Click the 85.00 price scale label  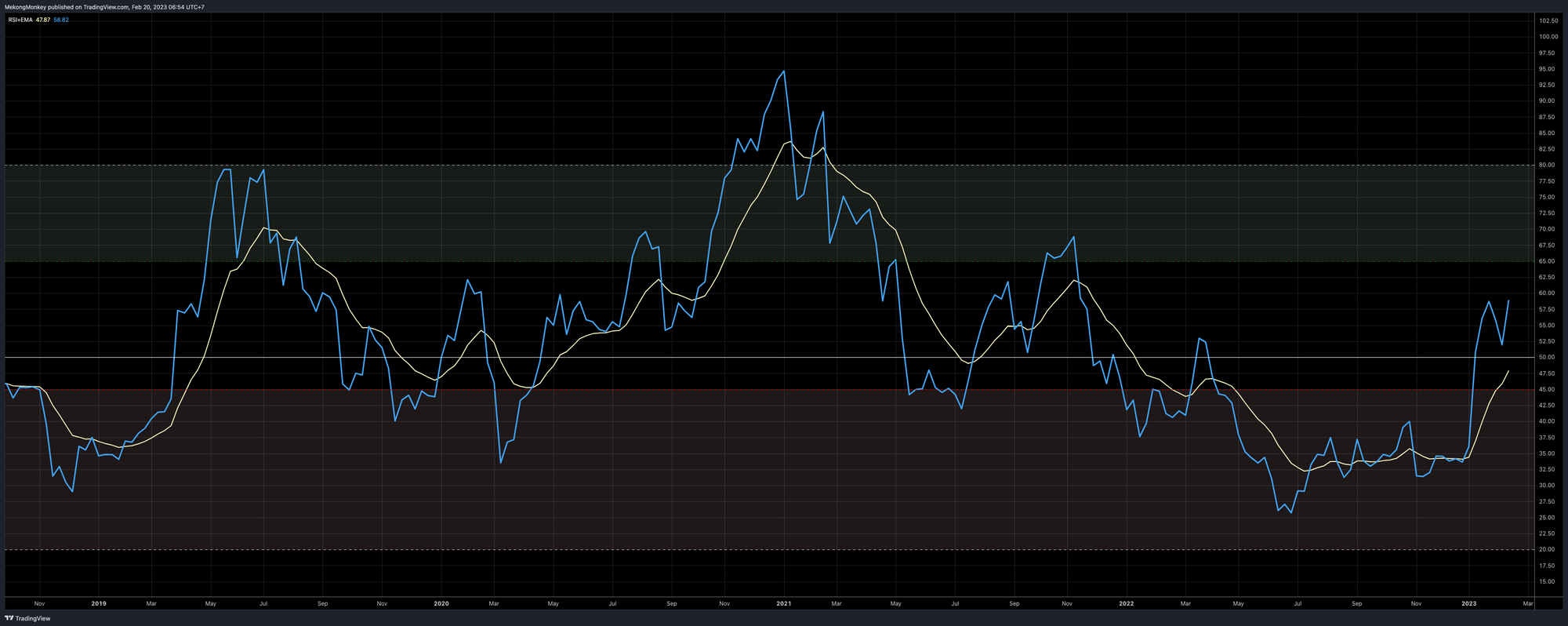coord(1548,133)
